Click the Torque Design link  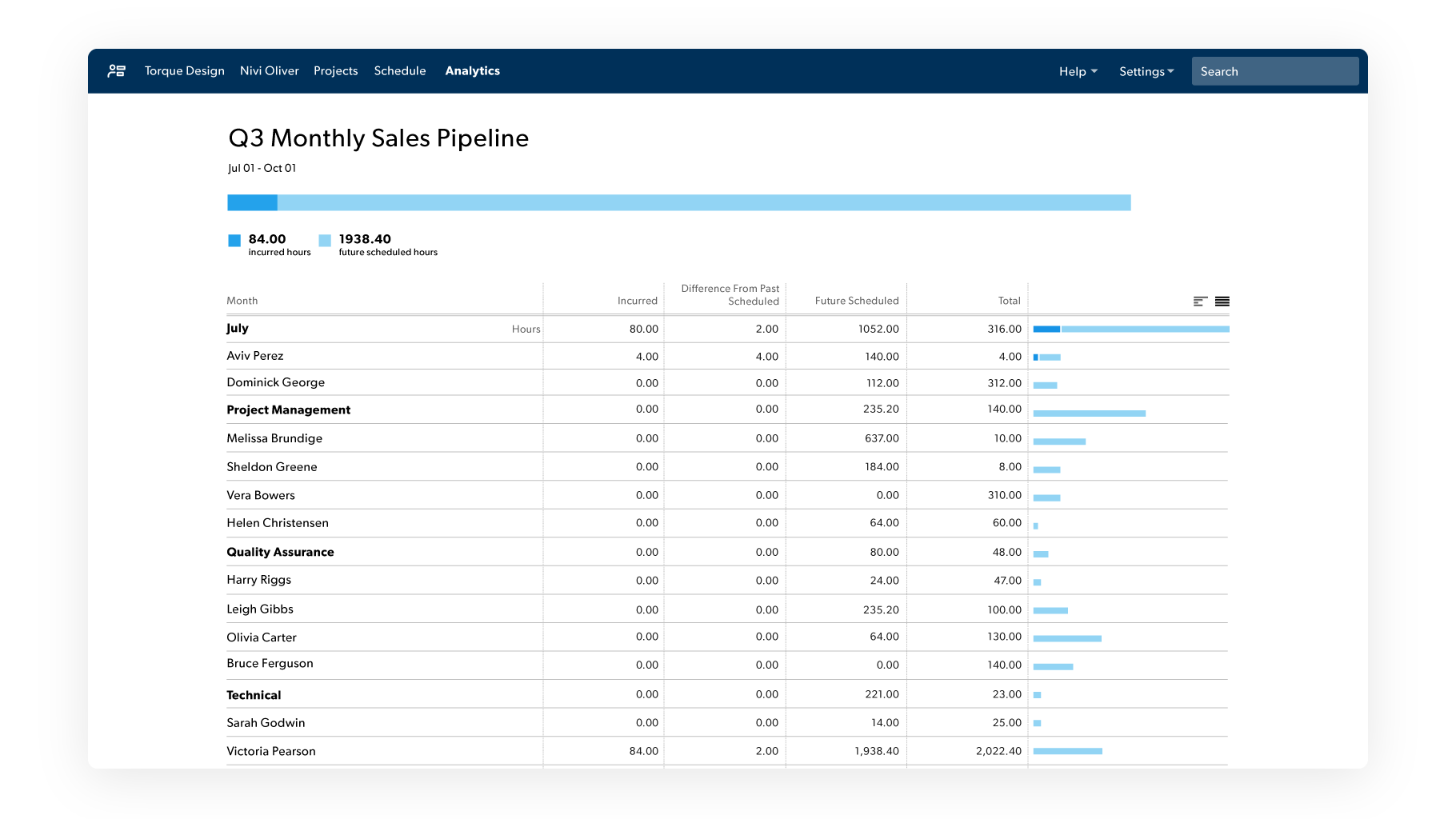[x=184, y=71]
